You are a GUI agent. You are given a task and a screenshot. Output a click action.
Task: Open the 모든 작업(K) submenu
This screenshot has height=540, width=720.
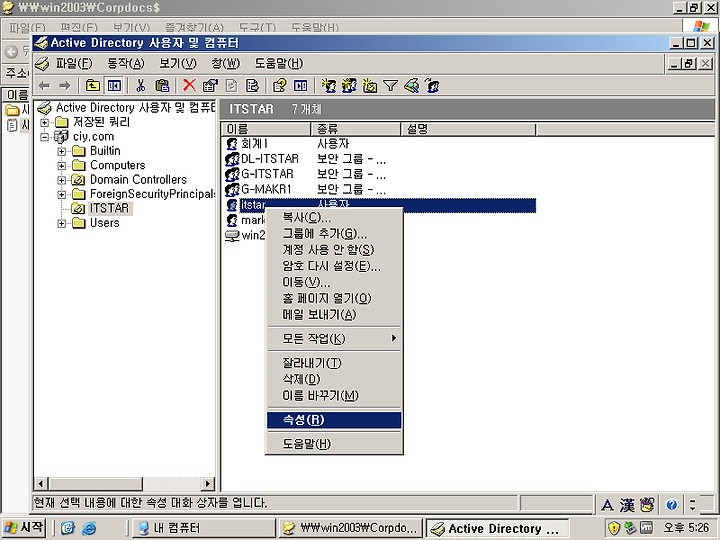[x=334, y=338]
